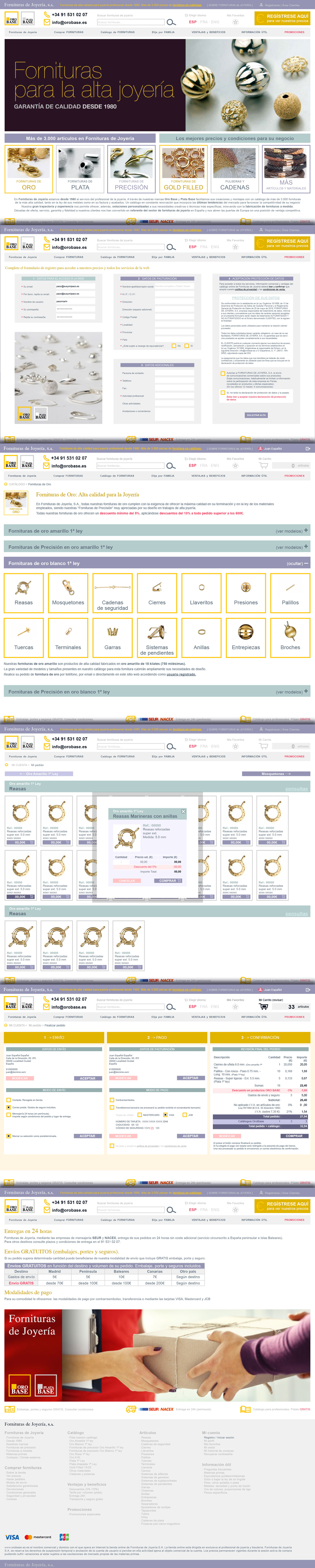Go to next category Mosquetones arrow link
This screenshot has height=1568, width=315.
(x=276, y=774)
